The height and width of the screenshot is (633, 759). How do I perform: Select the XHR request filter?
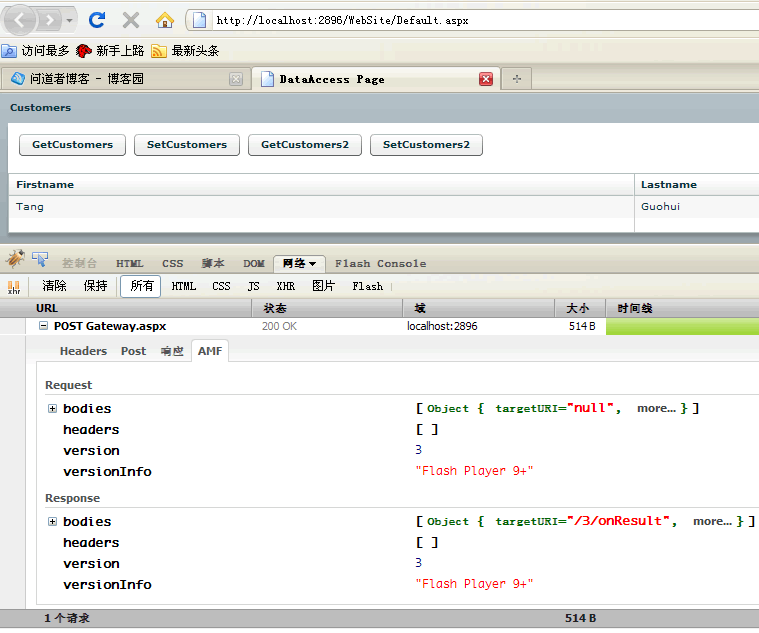(285, 286)
